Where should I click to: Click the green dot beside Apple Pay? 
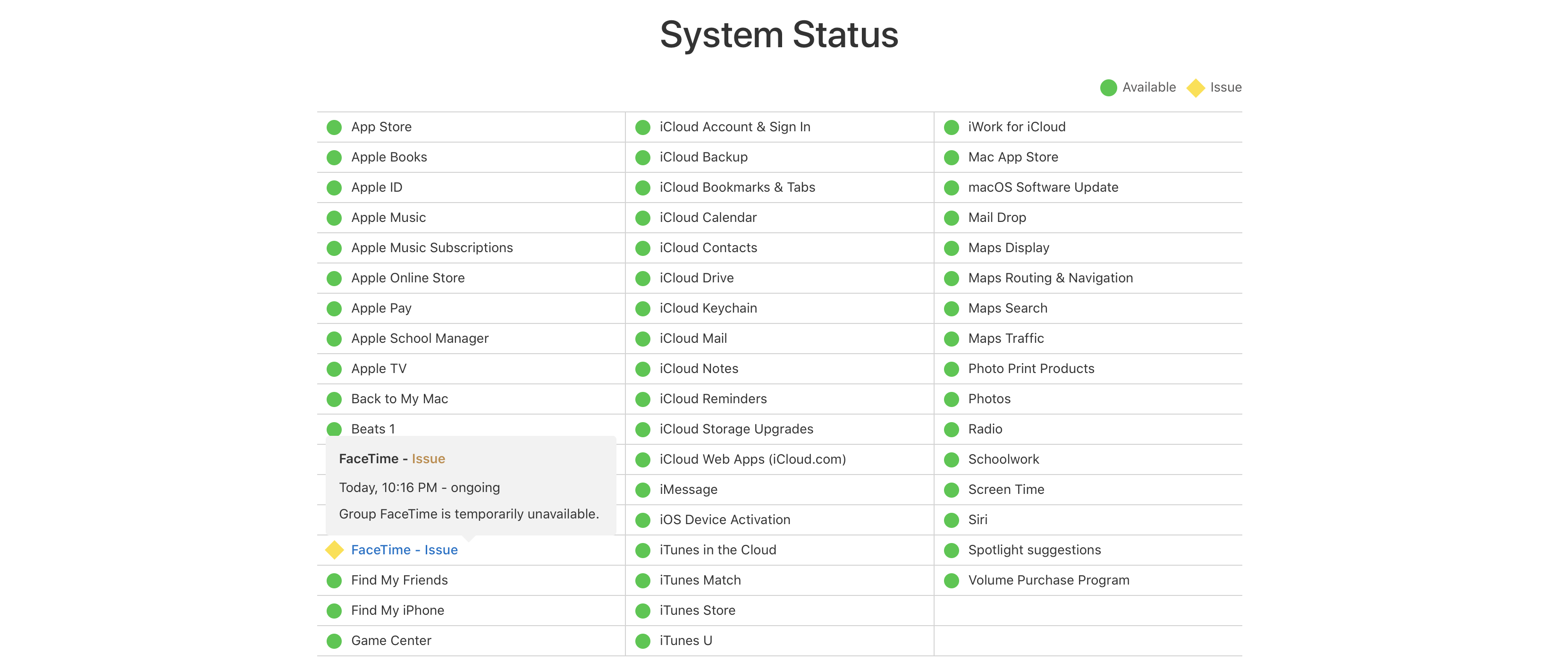tap(334, 309)
